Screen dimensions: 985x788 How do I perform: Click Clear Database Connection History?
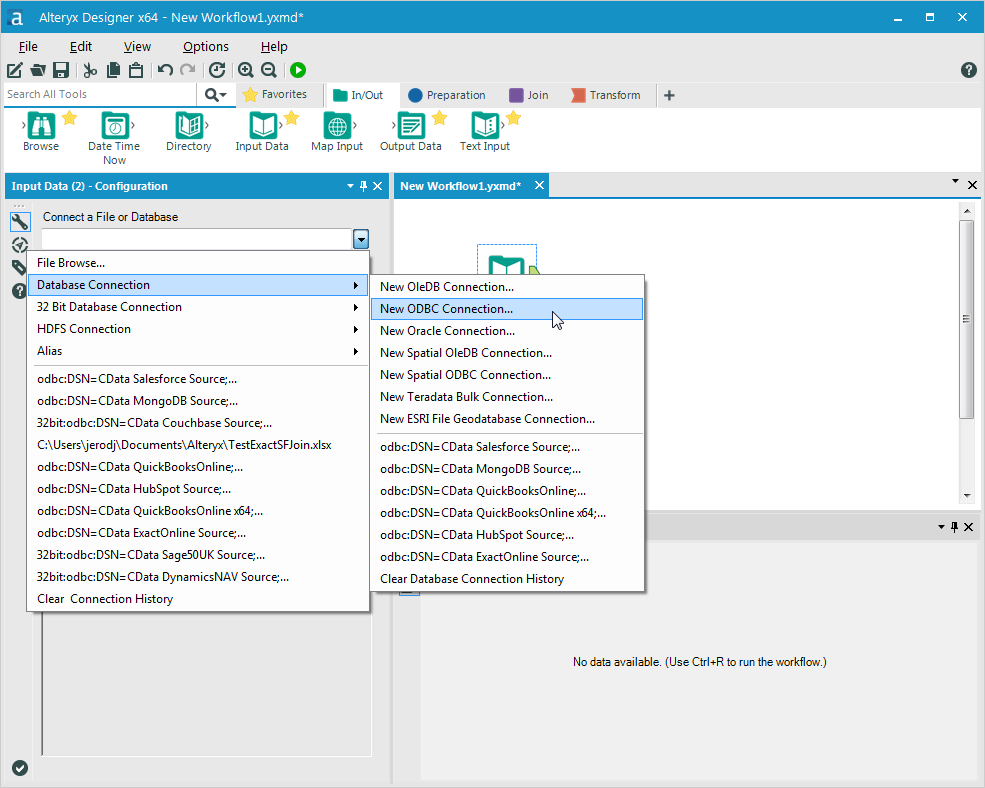click(x=472, y=579)
